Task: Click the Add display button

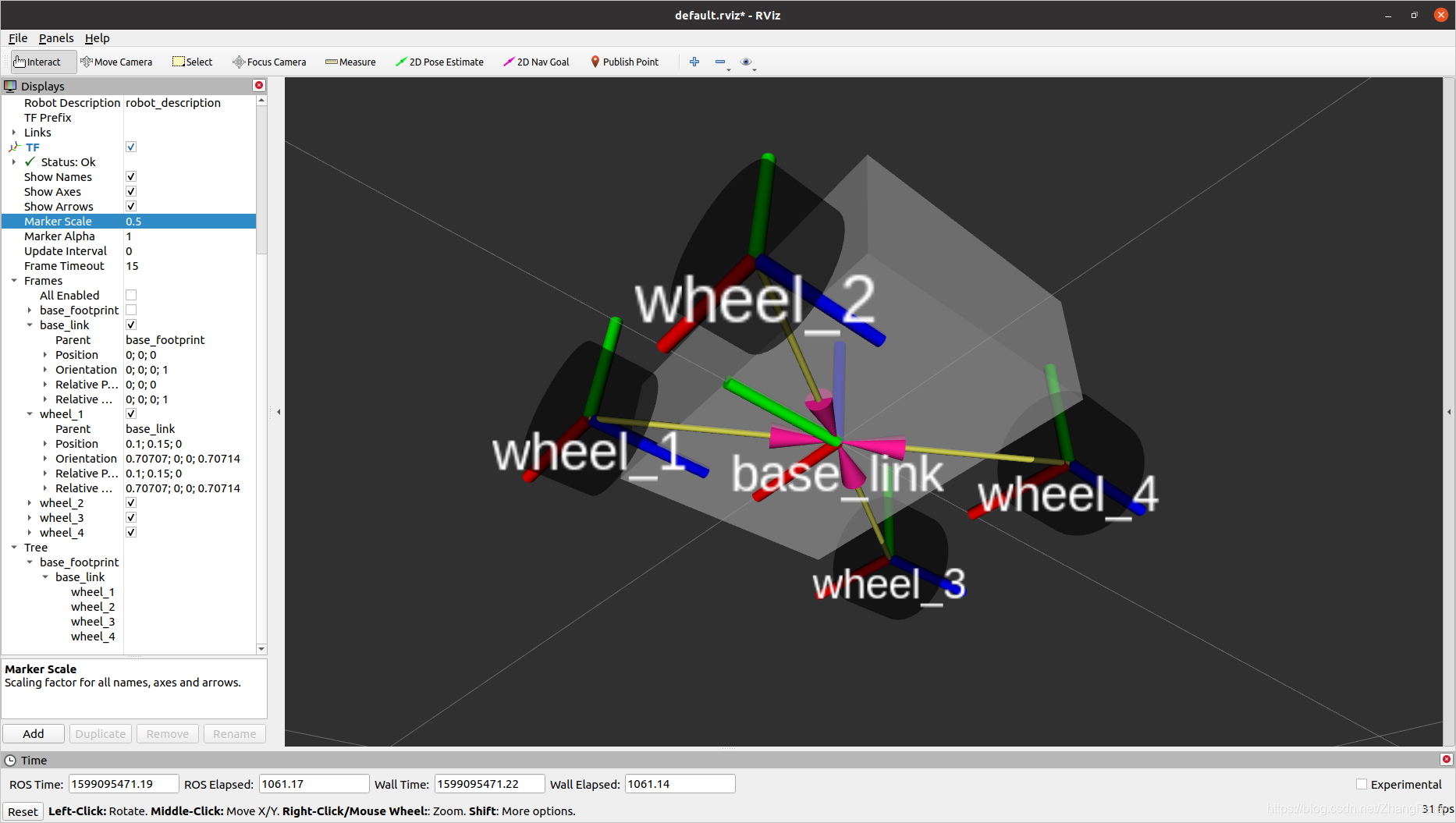Action: 34,734
